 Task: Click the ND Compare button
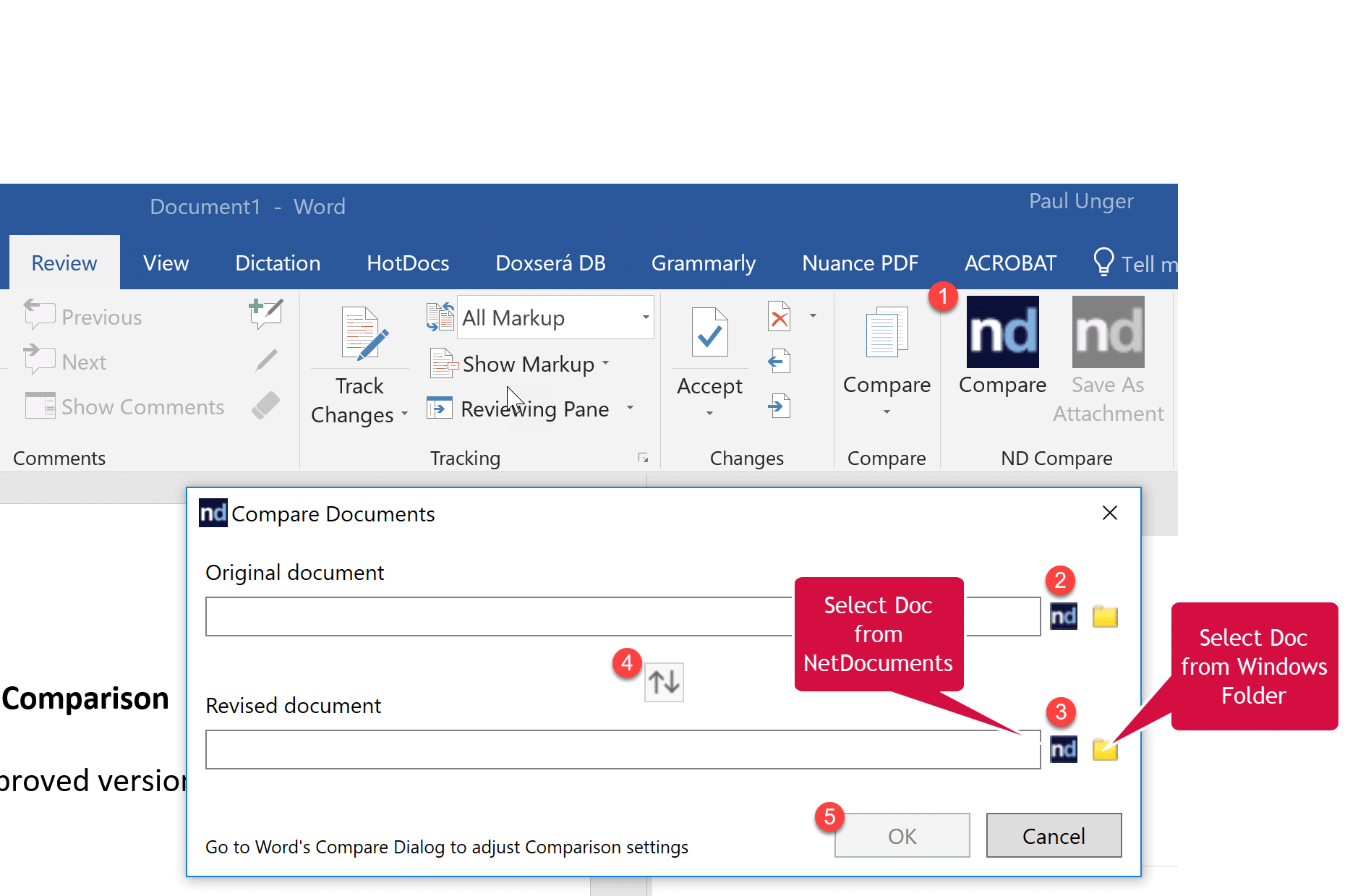click(1002, 347)
